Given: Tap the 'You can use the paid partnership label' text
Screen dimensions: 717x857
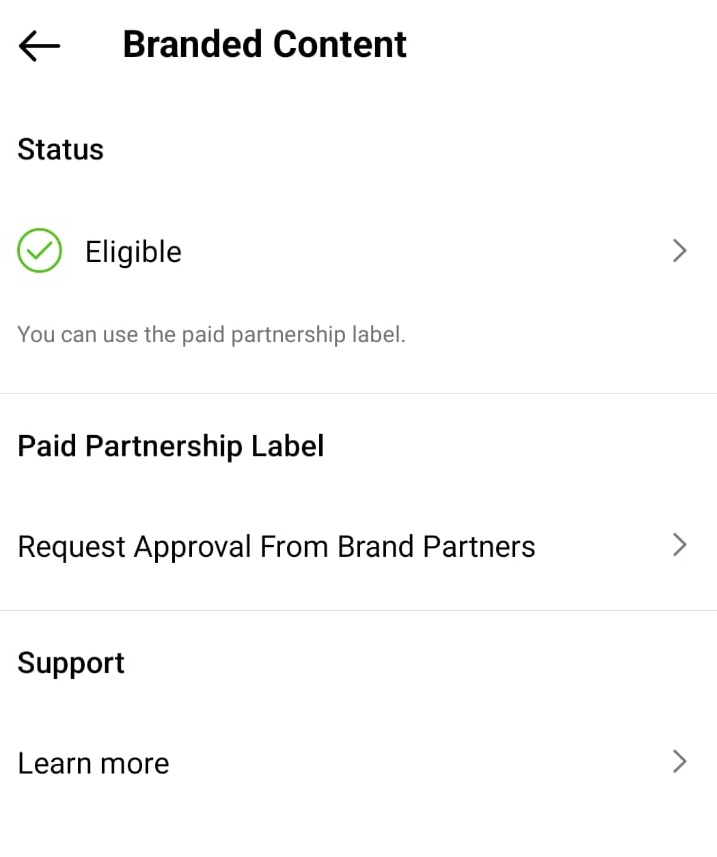Looking at the screenshot, I should pos(211,334).
